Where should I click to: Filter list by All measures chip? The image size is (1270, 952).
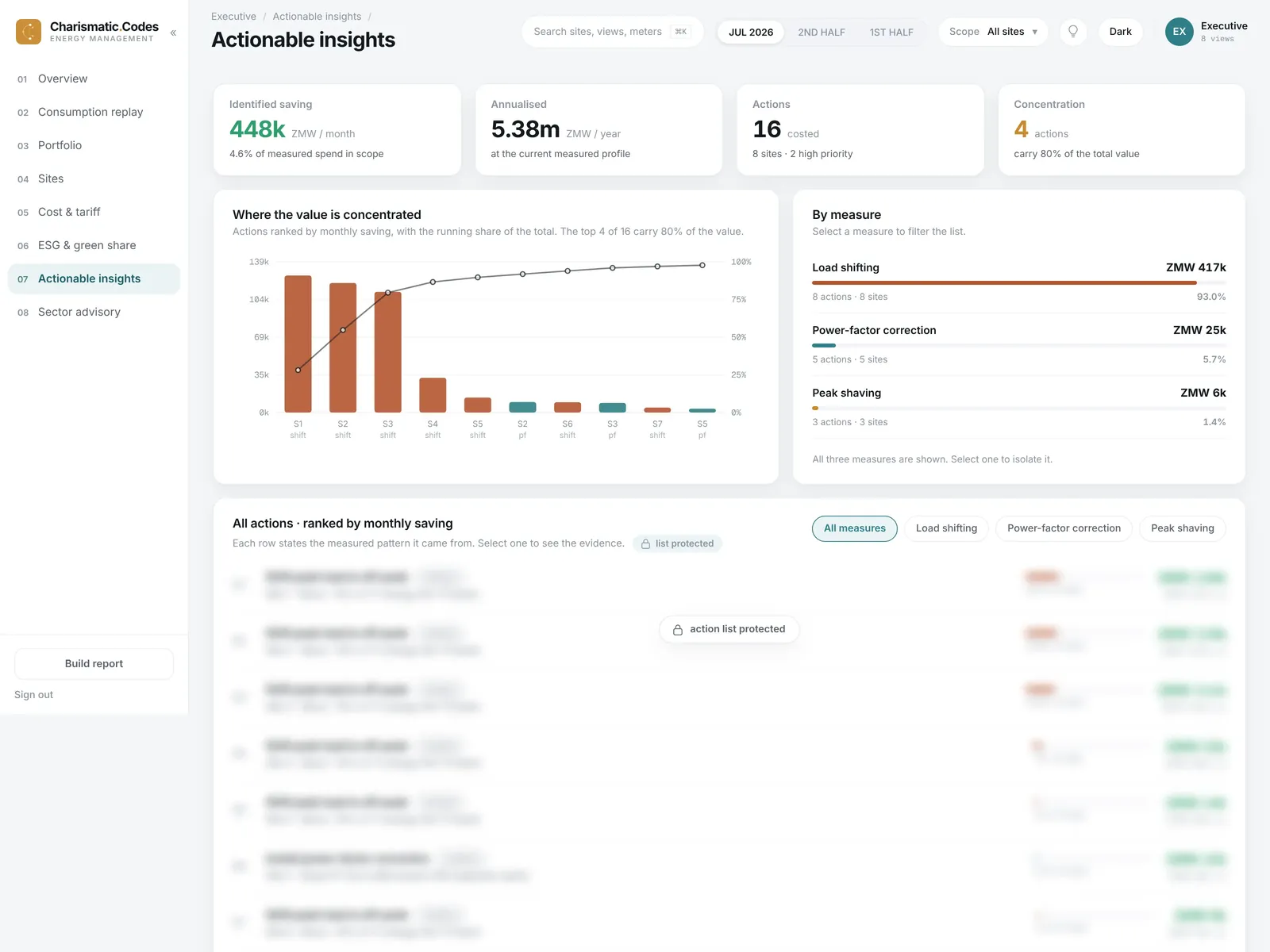tap(854, 528)
